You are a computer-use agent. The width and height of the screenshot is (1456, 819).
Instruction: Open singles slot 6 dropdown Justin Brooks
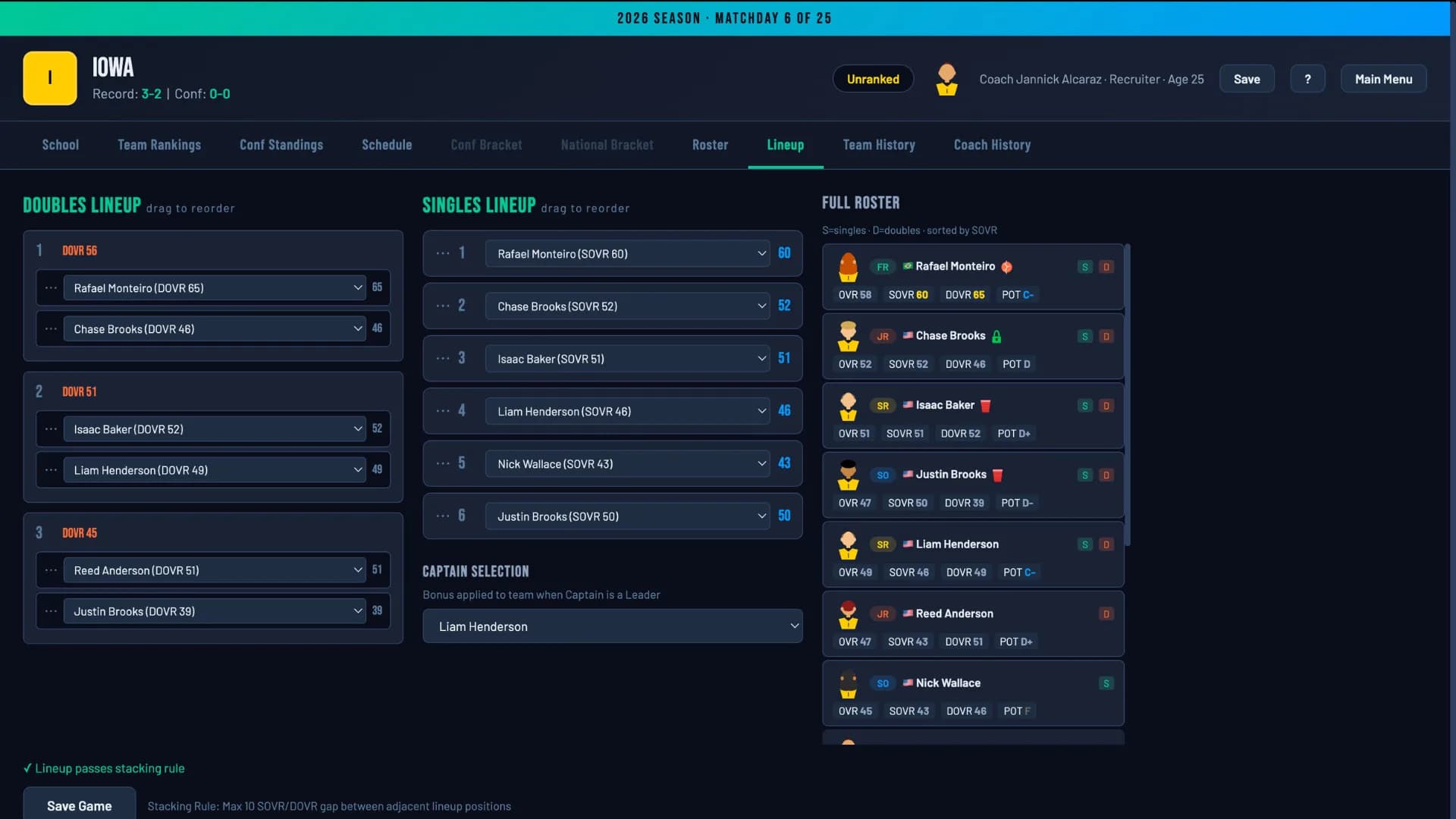tap(628, 516)
